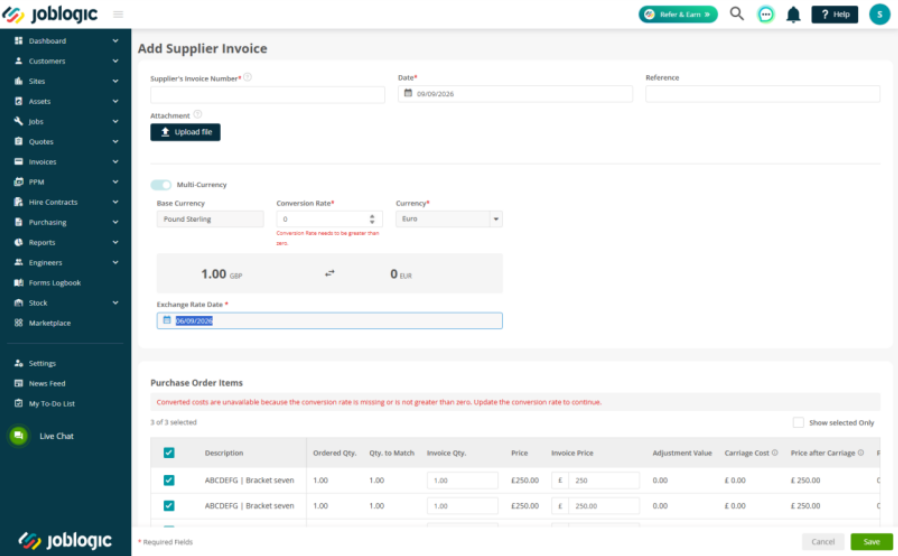Click the Dashboard sidebar icon

coord(18,41)
